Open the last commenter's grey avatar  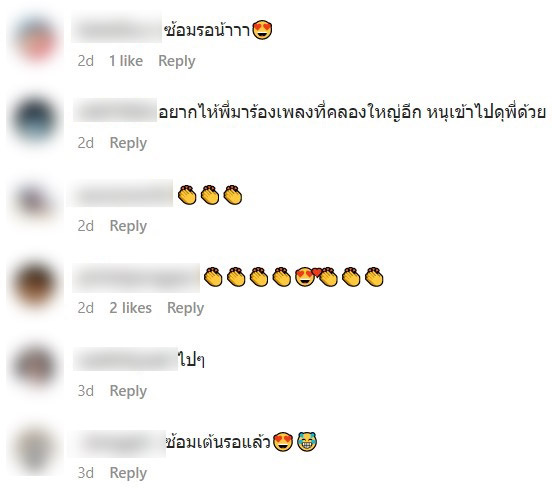pos(34,451)
